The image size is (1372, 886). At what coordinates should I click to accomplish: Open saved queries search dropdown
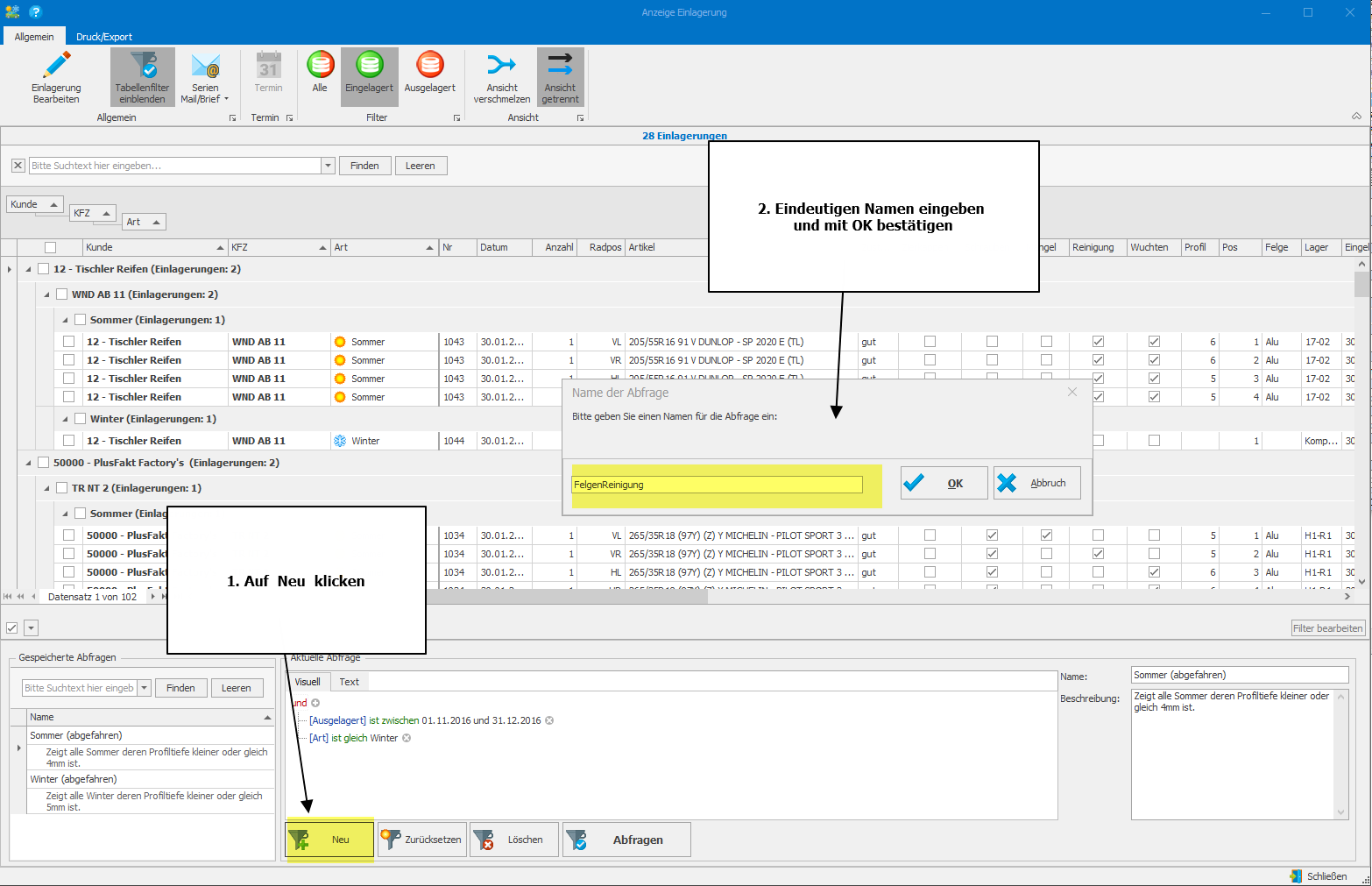145,688
